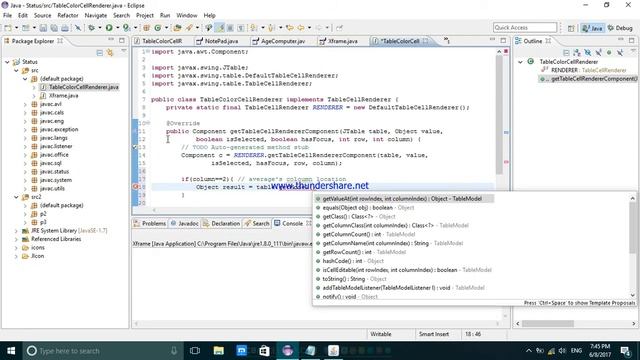Image resolution: width=640 pixels, height=360 pixels.
Task: Open the Navigate menu
Action: click(96, 16)
